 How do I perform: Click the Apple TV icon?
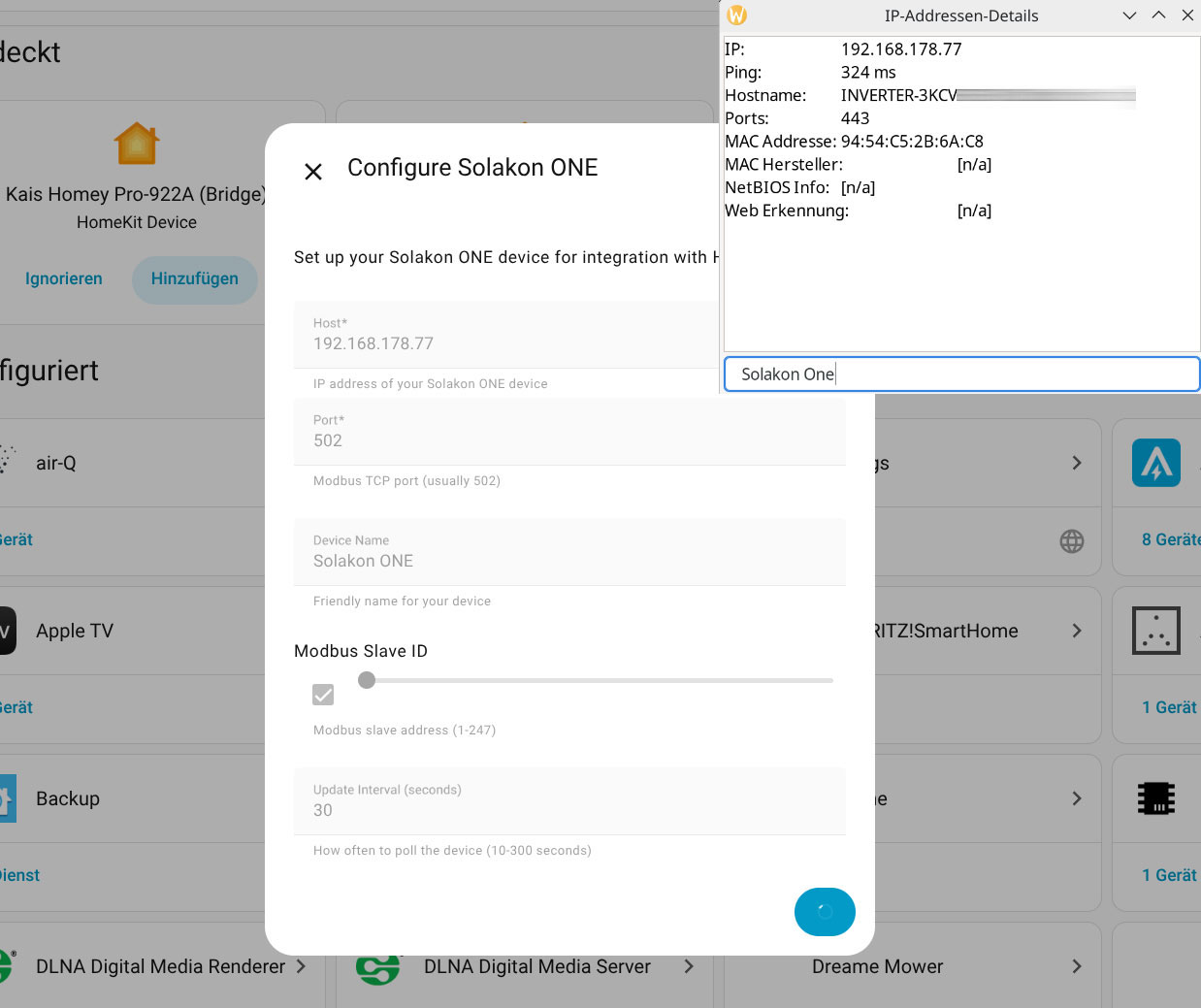pos(8,631)
